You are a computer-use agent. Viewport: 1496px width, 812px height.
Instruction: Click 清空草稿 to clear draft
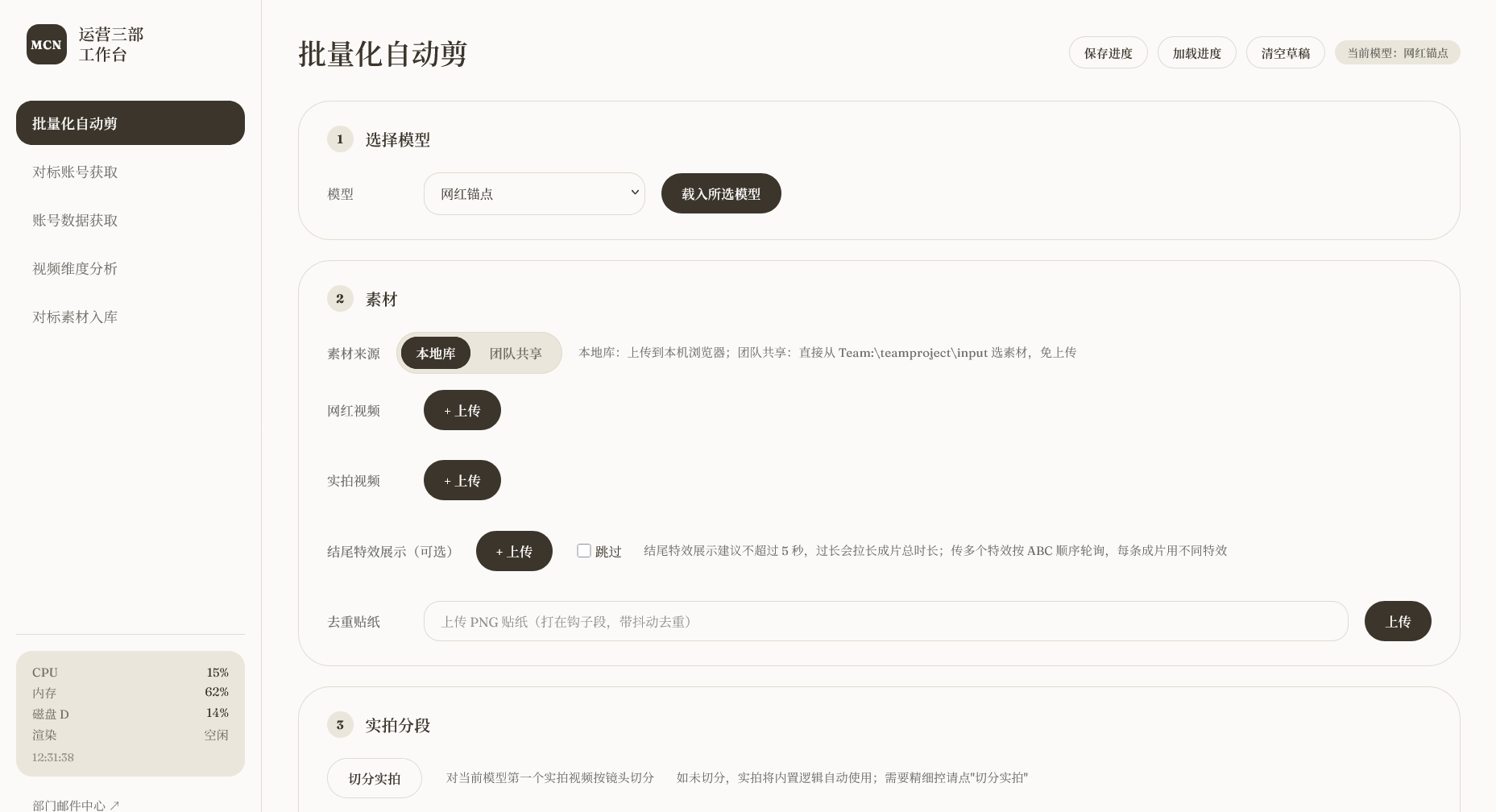tap(1286, 53)
